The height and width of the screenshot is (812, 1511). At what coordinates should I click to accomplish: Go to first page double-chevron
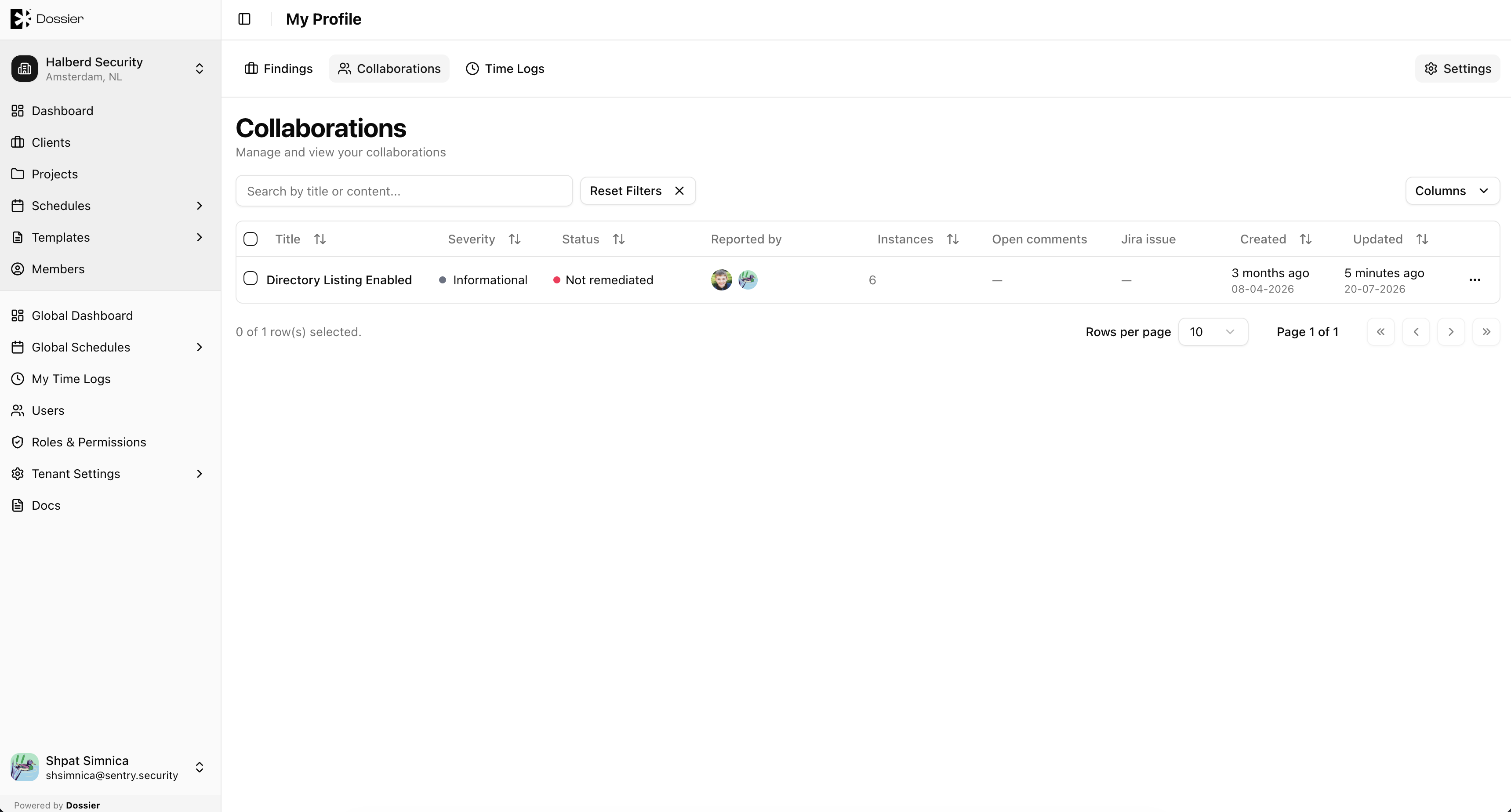pos(1381,332)
